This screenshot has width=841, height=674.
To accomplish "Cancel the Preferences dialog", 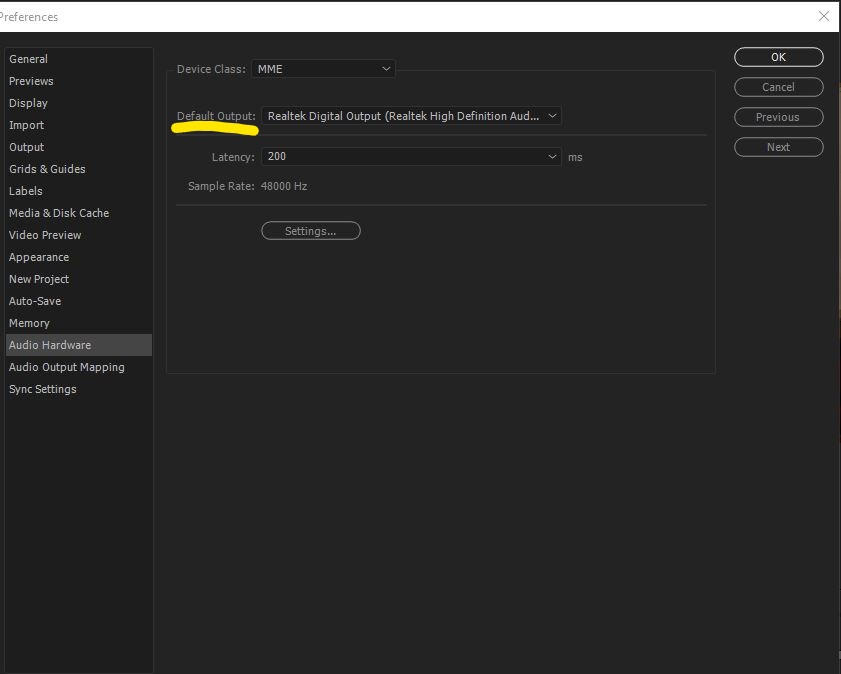I will pyautogui.click(x=778, y=87).
